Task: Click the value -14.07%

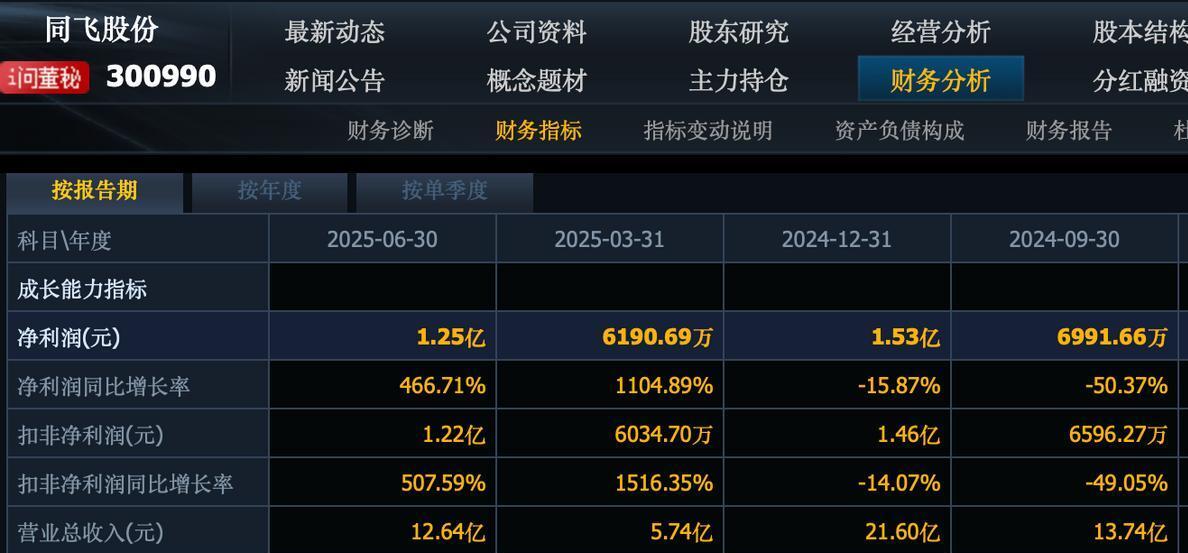Action: (899, 483)
